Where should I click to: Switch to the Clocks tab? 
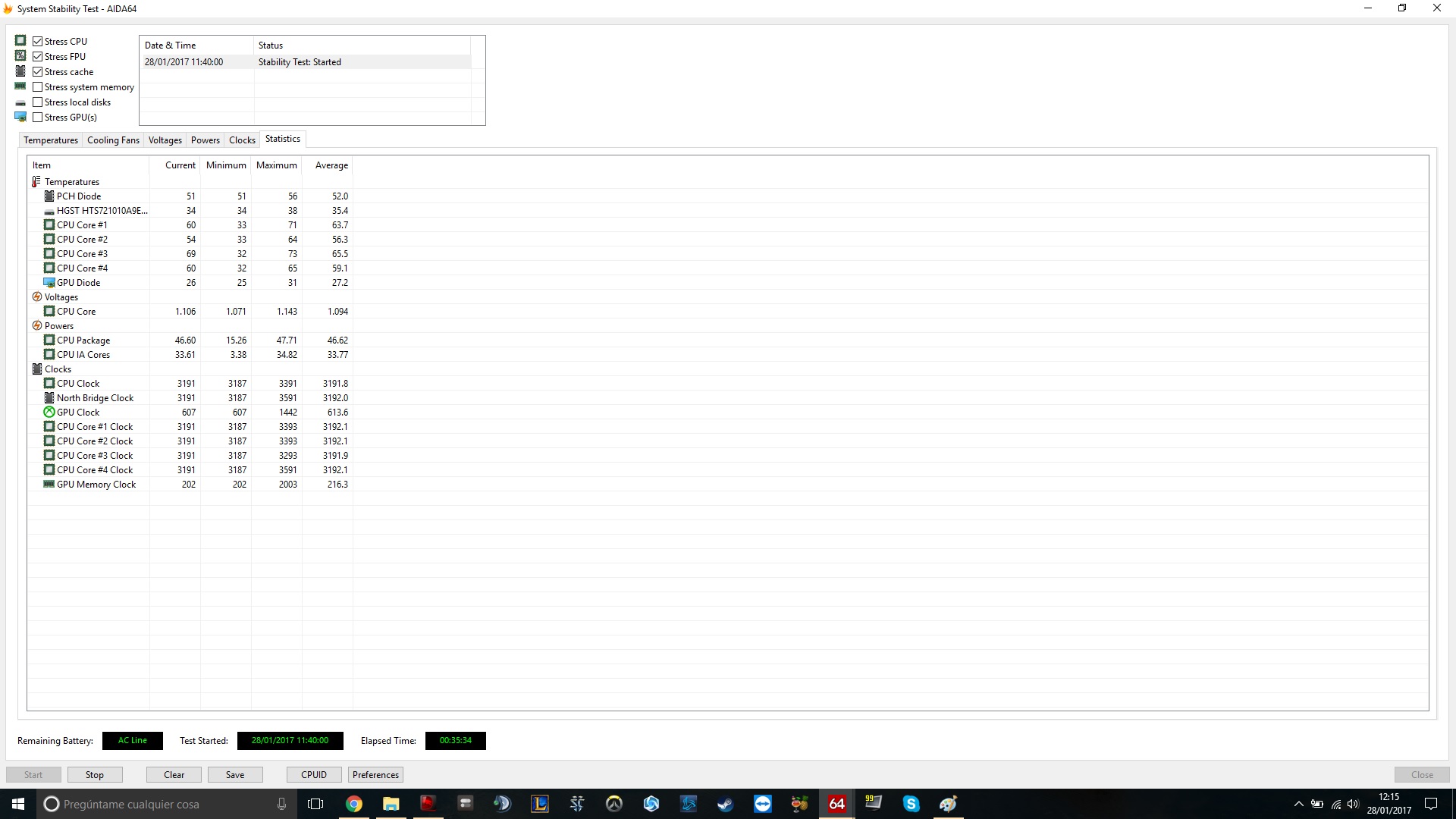[x=242, y=140]
